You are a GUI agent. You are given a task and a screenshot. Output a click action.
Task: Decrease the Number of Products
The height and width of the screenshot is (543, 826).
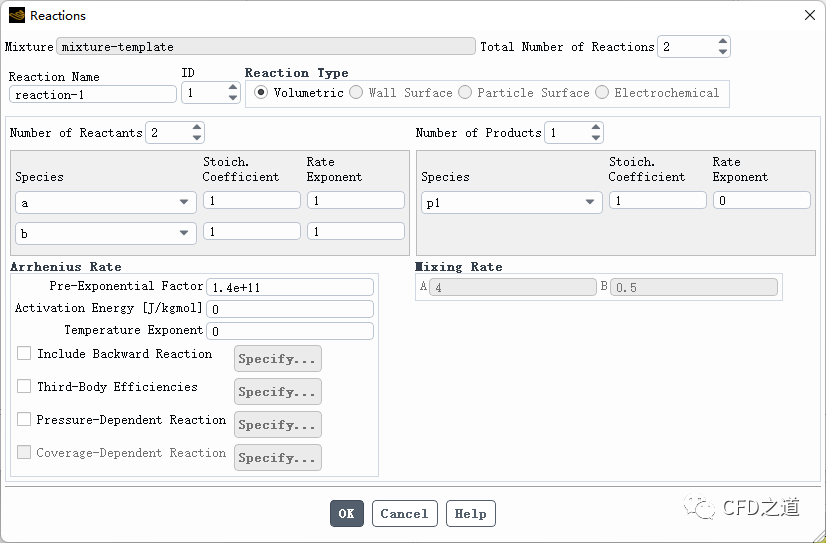pyautogui.click(x=596, y=138)
